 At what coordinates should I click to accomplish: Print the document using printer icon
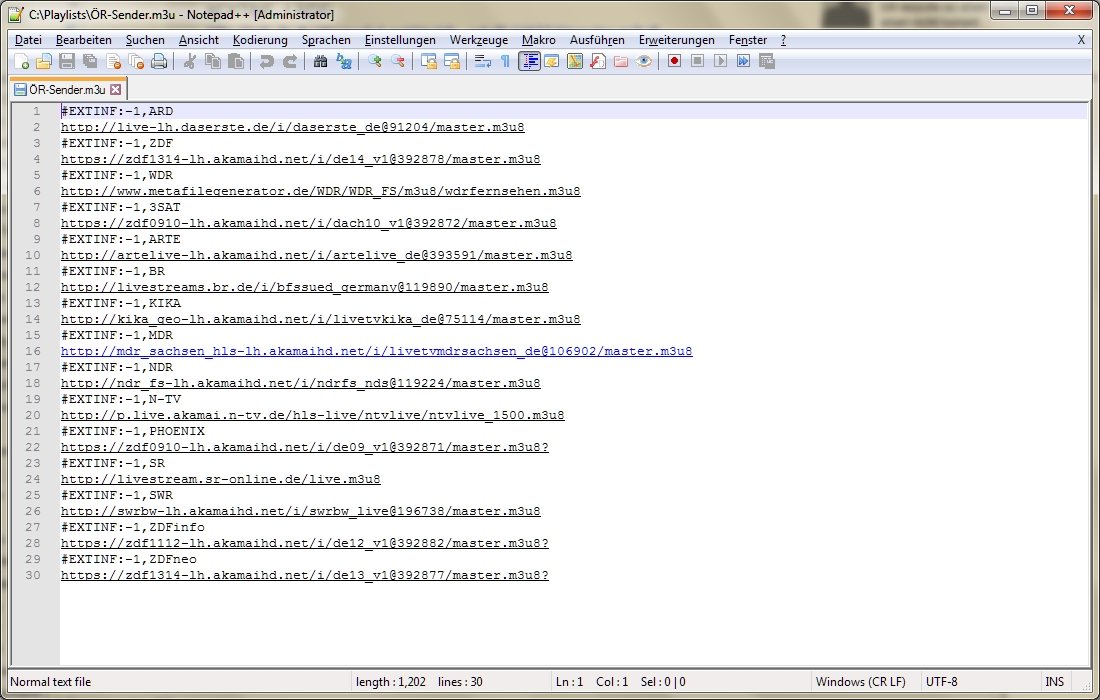point(159,62)
